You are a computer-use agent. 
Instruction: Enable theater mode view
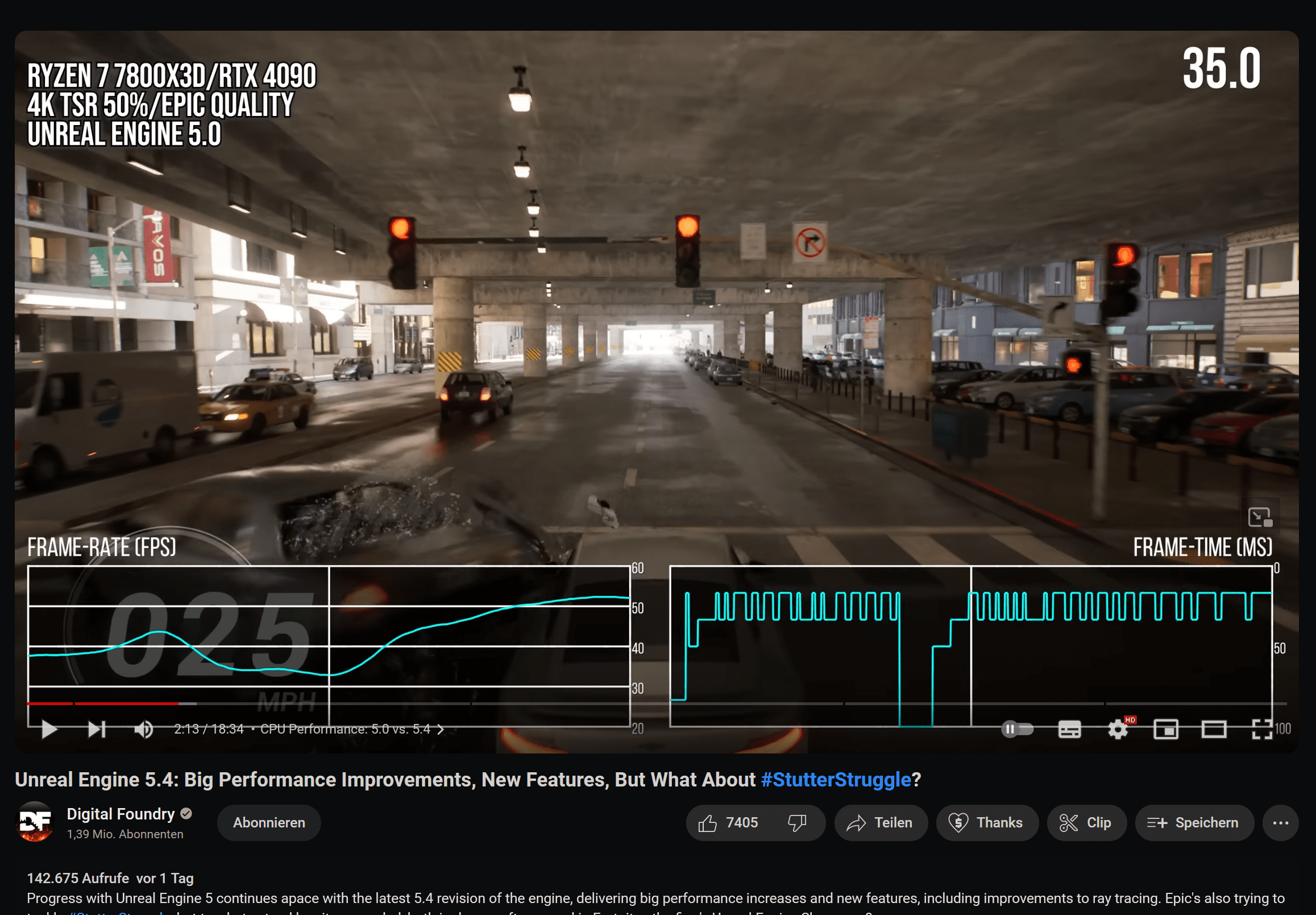(1214, 729)
